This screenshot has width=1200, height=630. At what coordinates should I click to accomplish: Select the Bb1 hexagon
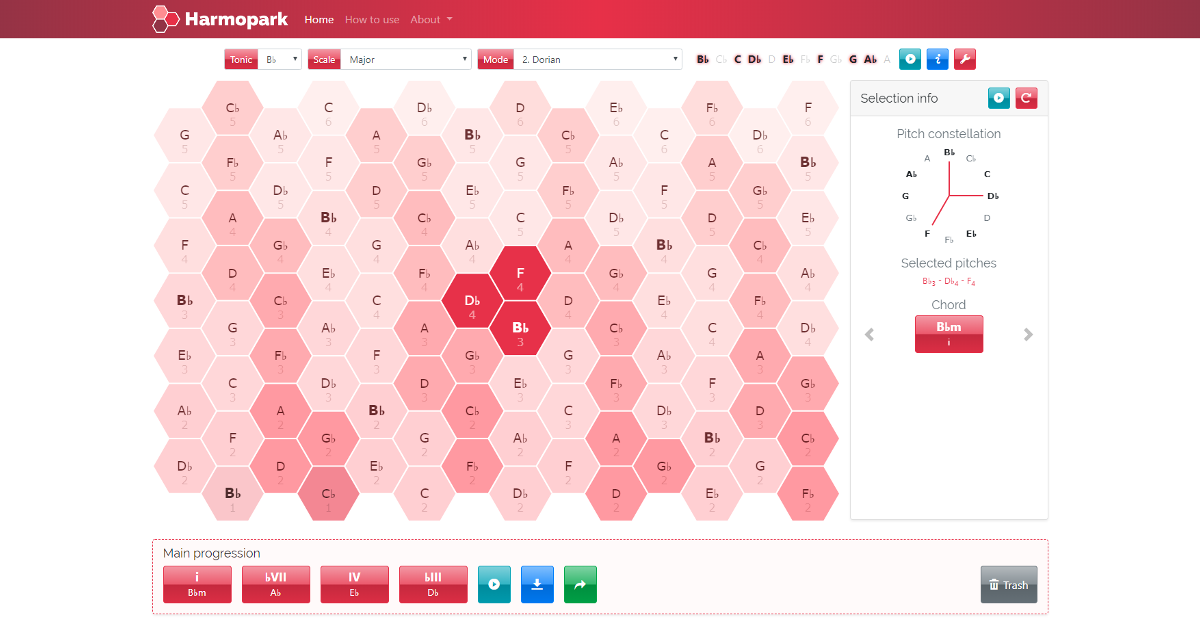point(232,494)
